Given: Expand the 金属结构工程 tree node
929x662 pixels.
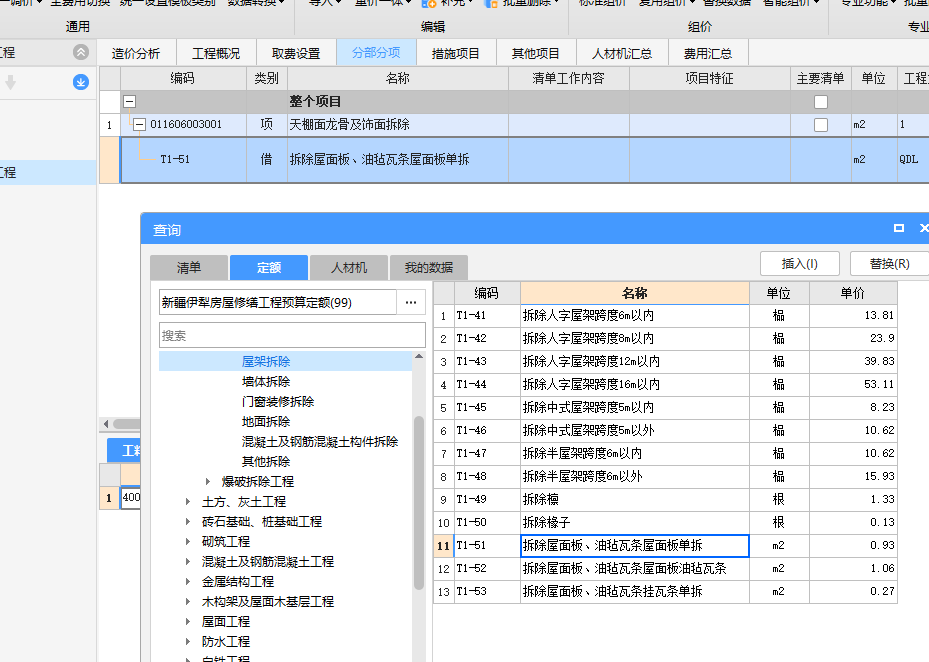Looking at the screenshot, I should click(188, 581).
